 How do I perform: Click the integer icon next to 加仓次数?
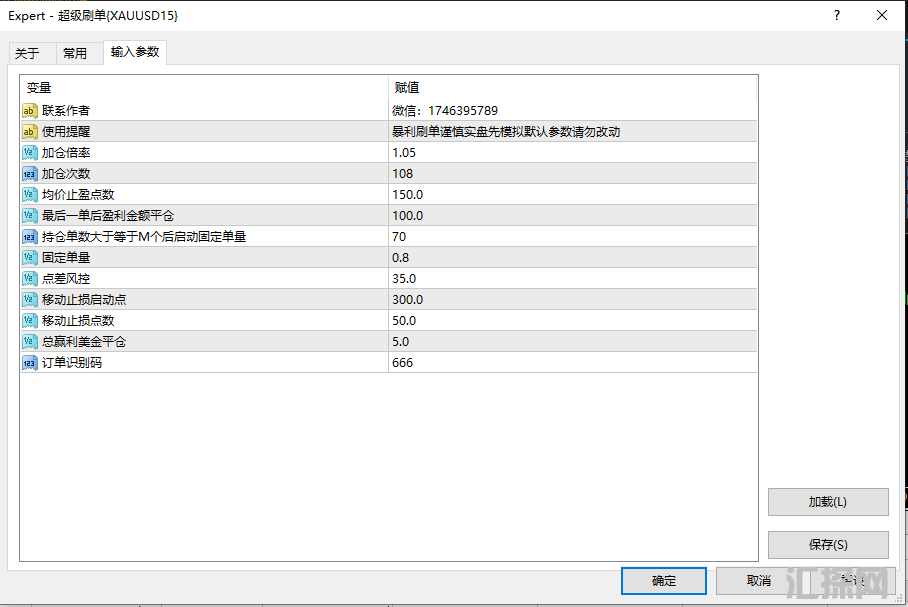[x=30, y=174]
